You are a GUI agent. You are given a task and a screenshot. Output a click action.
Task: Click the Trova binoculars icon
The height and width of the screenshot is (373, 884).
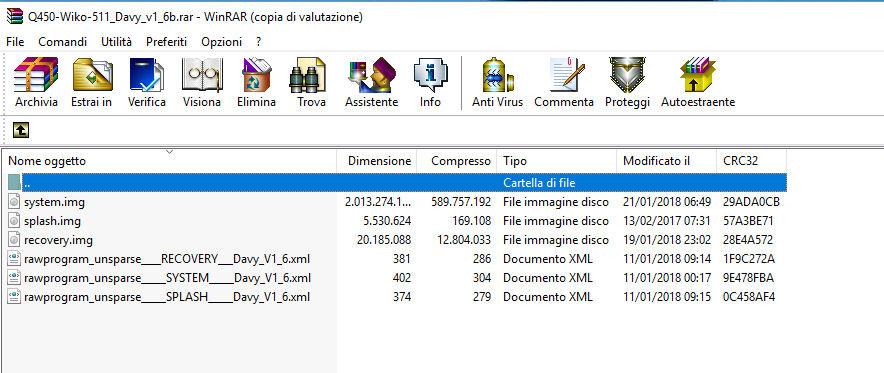tap(308, 74)
